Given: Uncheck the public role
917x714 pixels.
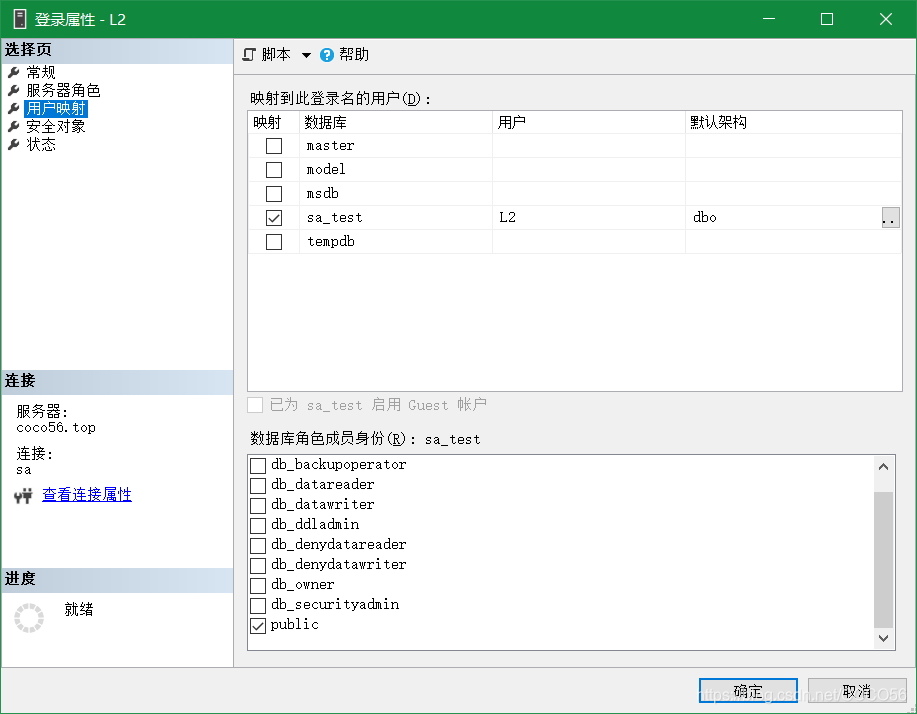Looking at the screenshot, I should (x=258, y=626).
